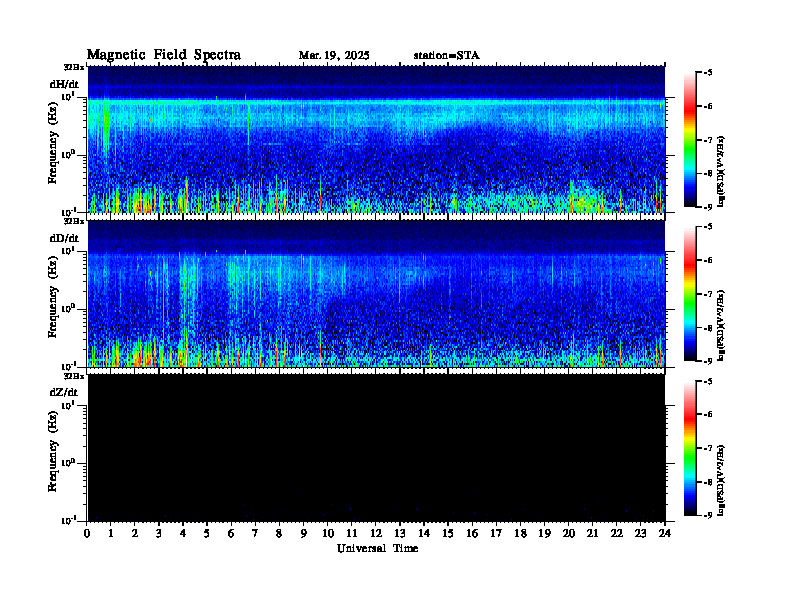Click the -9 label on dH/dt color bar
Screen dimensions: 792x612
coord(708,207)
